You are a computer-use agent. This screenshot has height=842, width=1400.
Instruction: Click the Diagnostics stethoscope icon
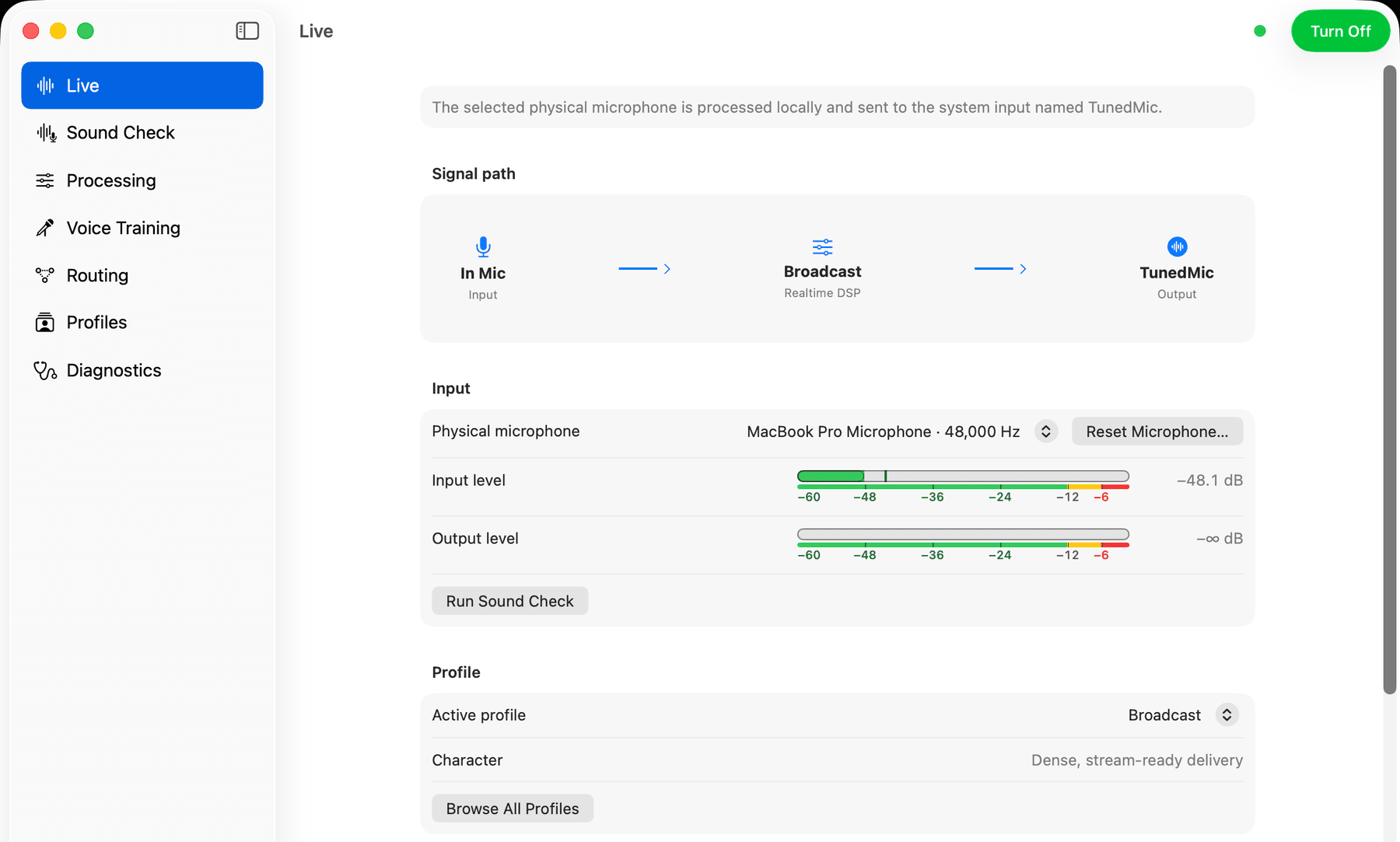[45, 370]
